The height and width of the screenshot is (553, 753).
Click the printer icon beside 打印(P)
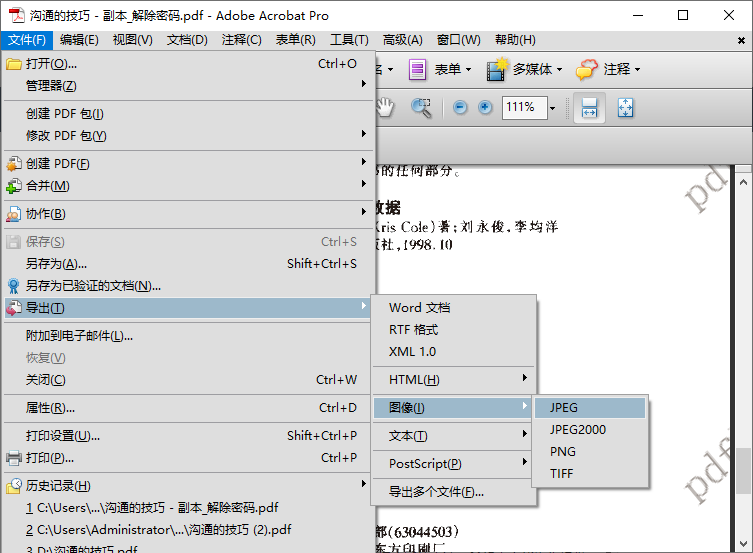[x=14, y=458]
